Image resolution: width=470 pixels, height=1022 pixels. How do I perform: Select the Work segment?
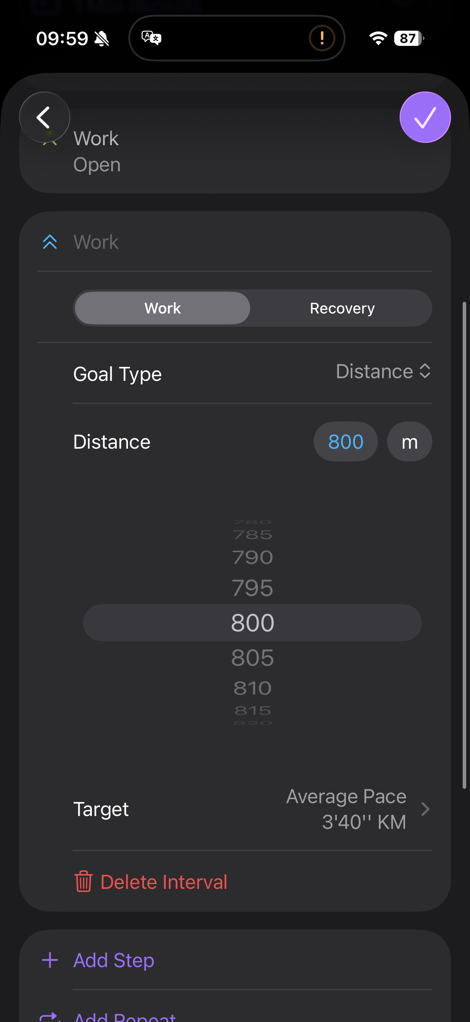click(x=162, y=308)
